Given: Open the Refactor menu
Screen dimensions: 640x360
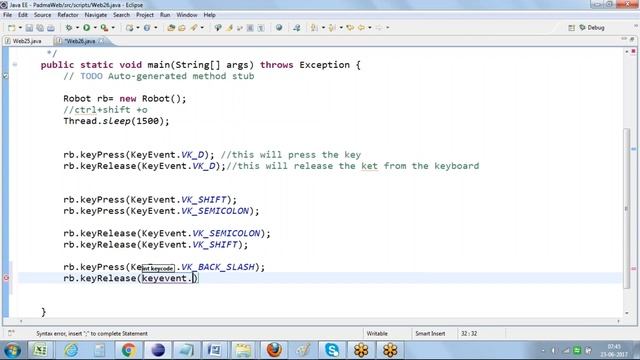Looking at the screenshot, I should [x=68, y=15].
